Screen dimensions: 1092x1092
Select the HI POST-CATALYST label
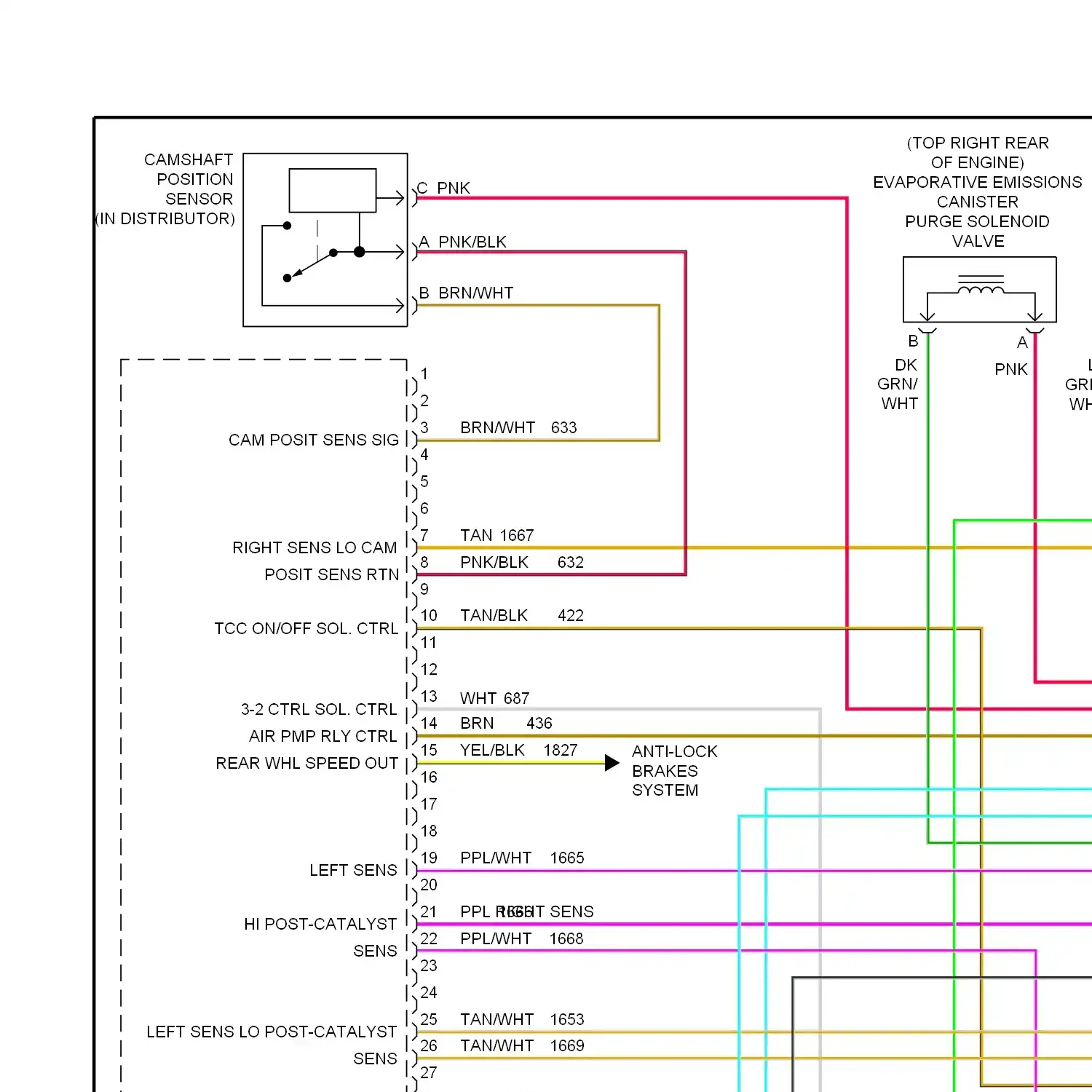coord(320,924)
